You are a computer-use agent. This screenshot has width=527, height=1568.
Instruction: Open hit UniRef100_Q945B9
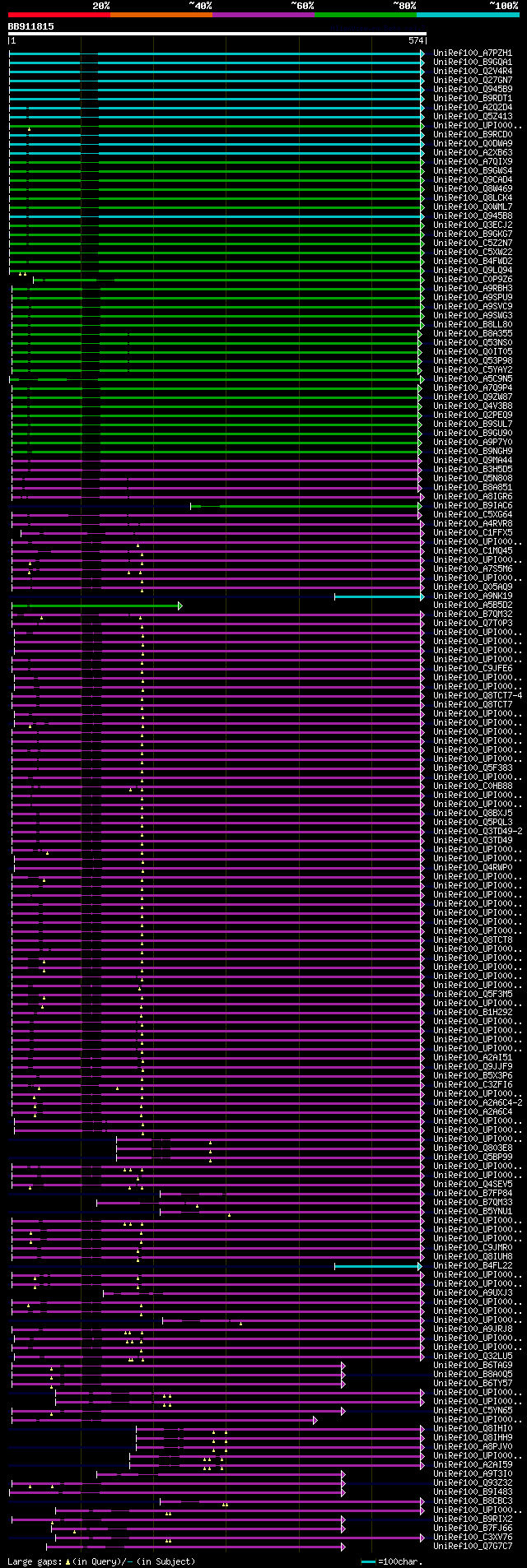473,89
